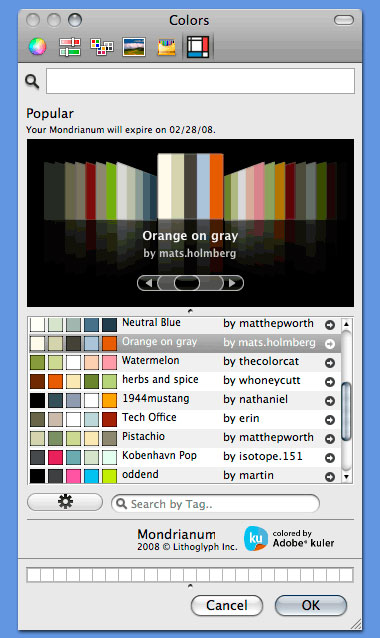Expand the swatch drawer handle above Cancel
Screen dimensions: 380x638
click(190, 586)
